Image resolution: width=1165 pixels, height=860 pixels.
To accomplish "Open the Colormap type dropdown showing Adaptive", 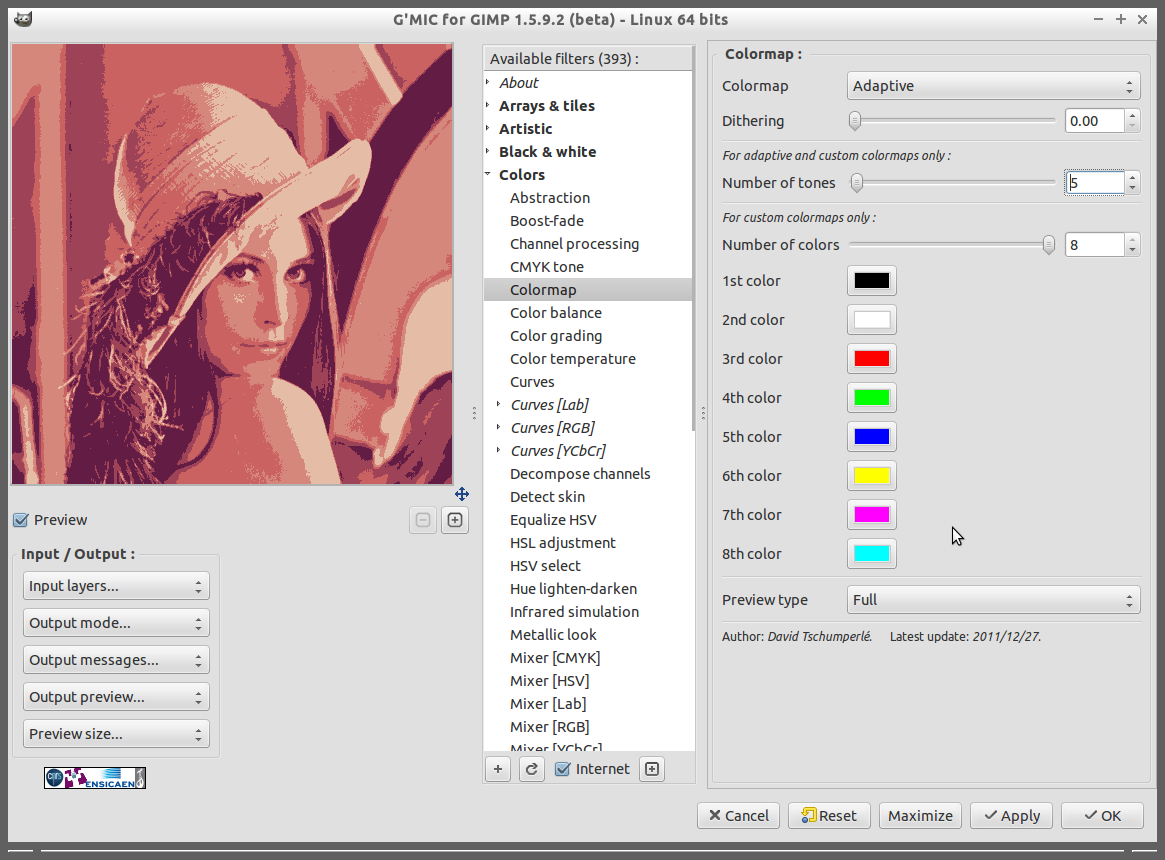I will (x=993, y=86).
